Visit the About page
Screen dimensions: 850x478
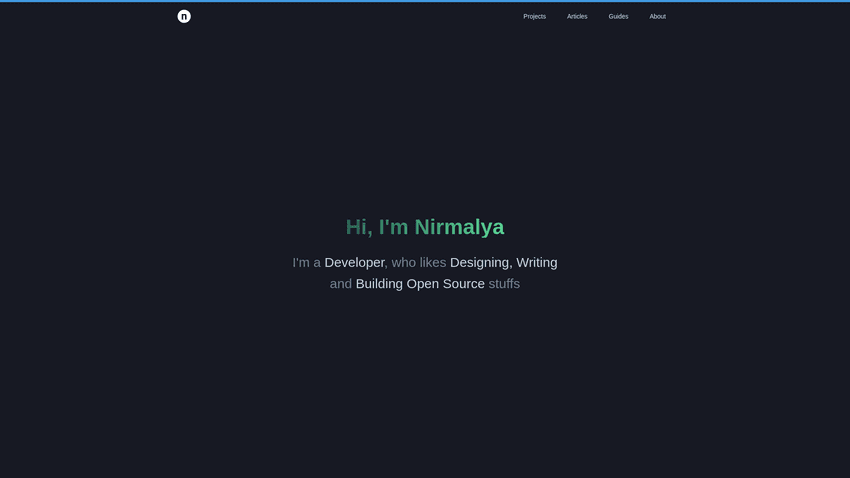click(x=657, y=16)
